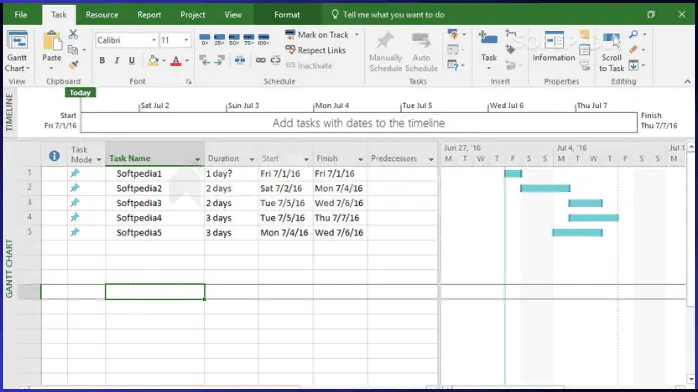Click the Indicators info column header
Screen dimensions: 698x392
[54, 156]
